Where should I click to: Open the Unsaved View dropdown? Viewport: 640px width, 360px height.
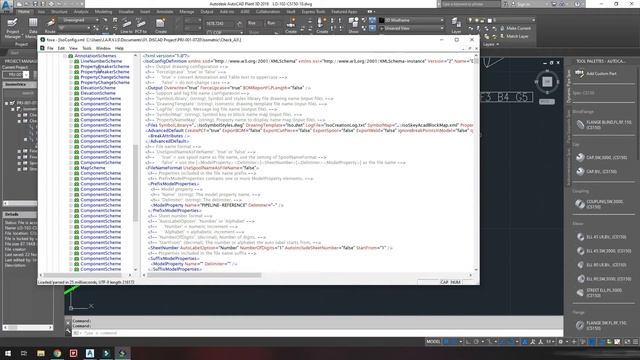pyautogui.click(x=442, y=28)
